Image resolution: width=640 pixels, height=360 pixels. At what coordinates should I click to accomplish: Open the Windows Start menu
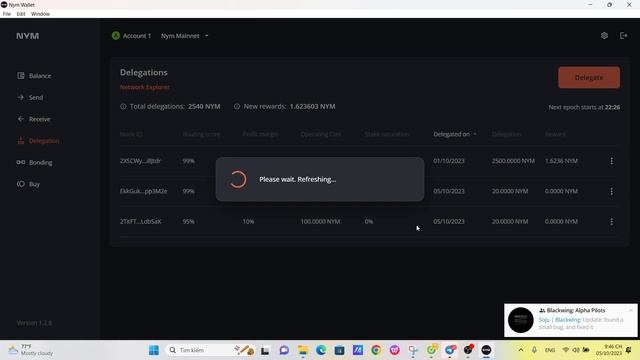click(154, 350)
